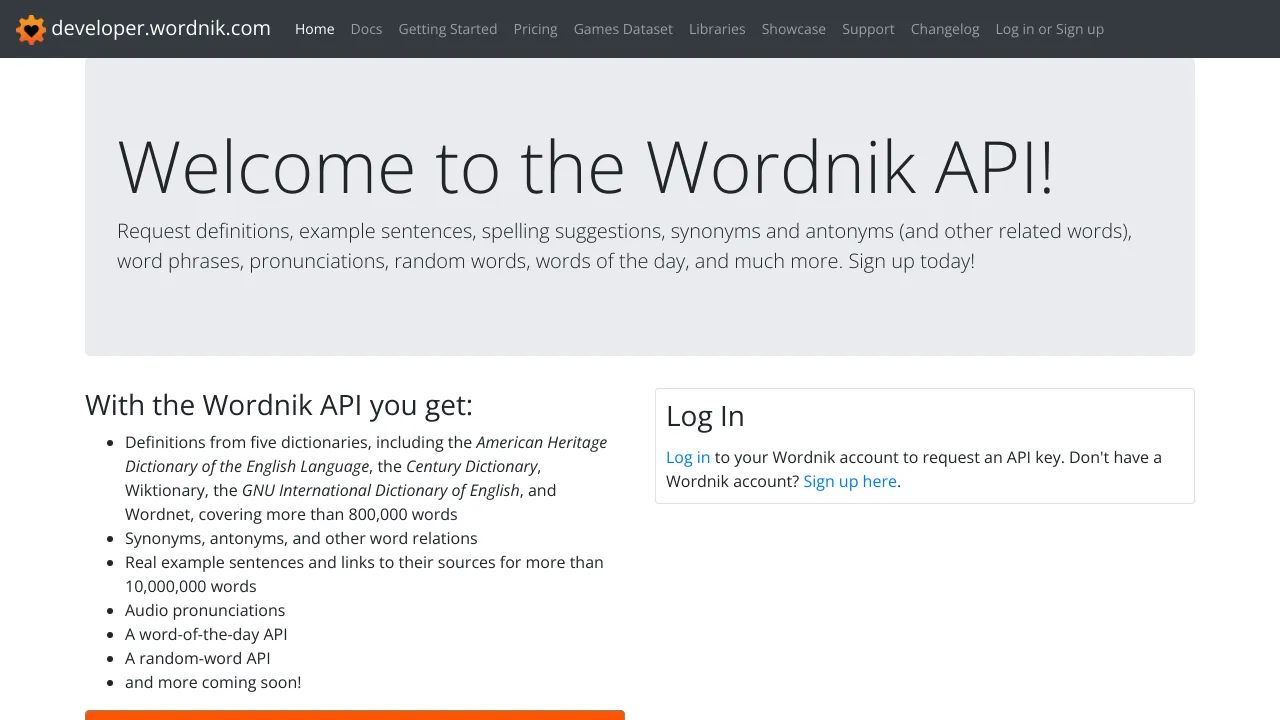Open Pricing page
Screen dimensions: 1280x720
pos(535,29)
